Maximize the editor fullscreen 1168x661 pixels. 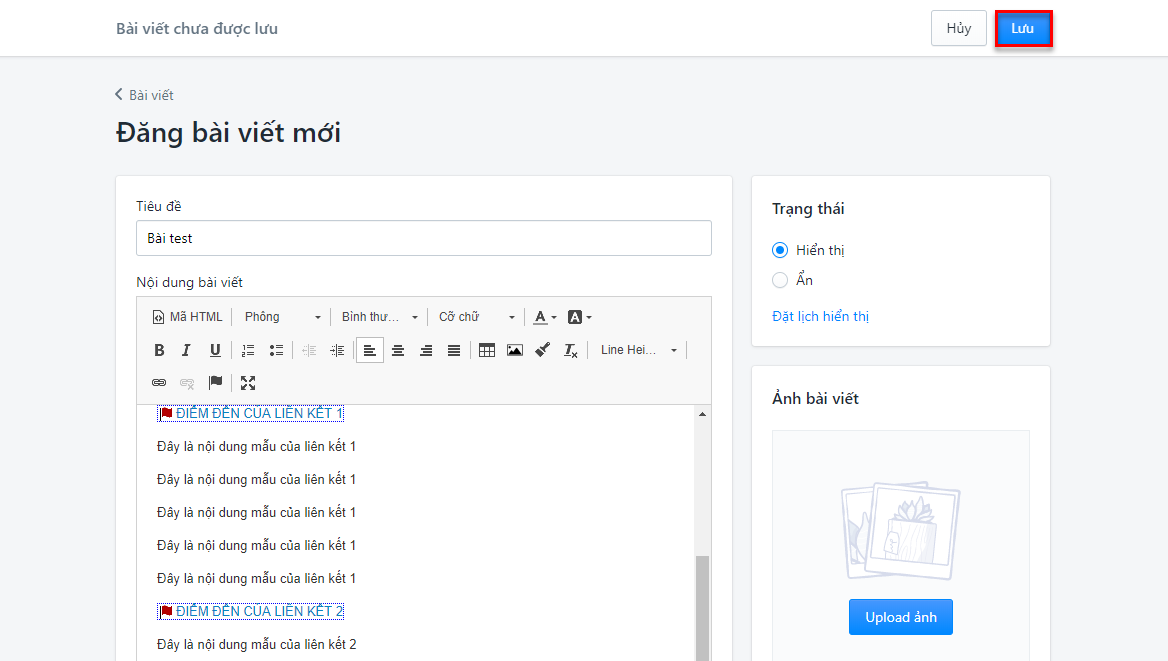248,383
